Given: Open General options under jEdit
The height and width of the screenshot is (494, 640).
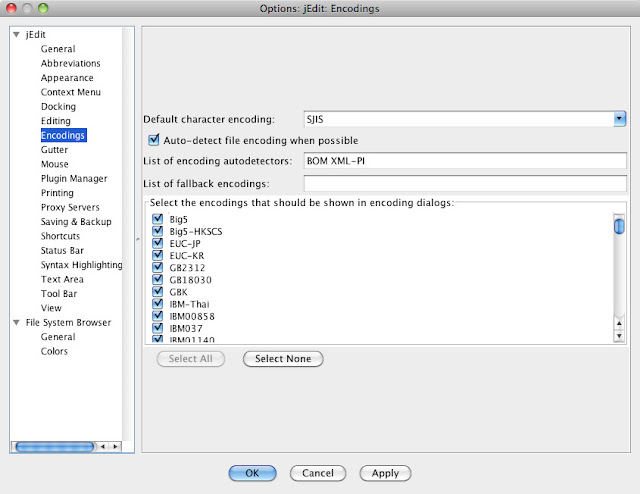Looking at the screenshot, I should click(58, 49).
